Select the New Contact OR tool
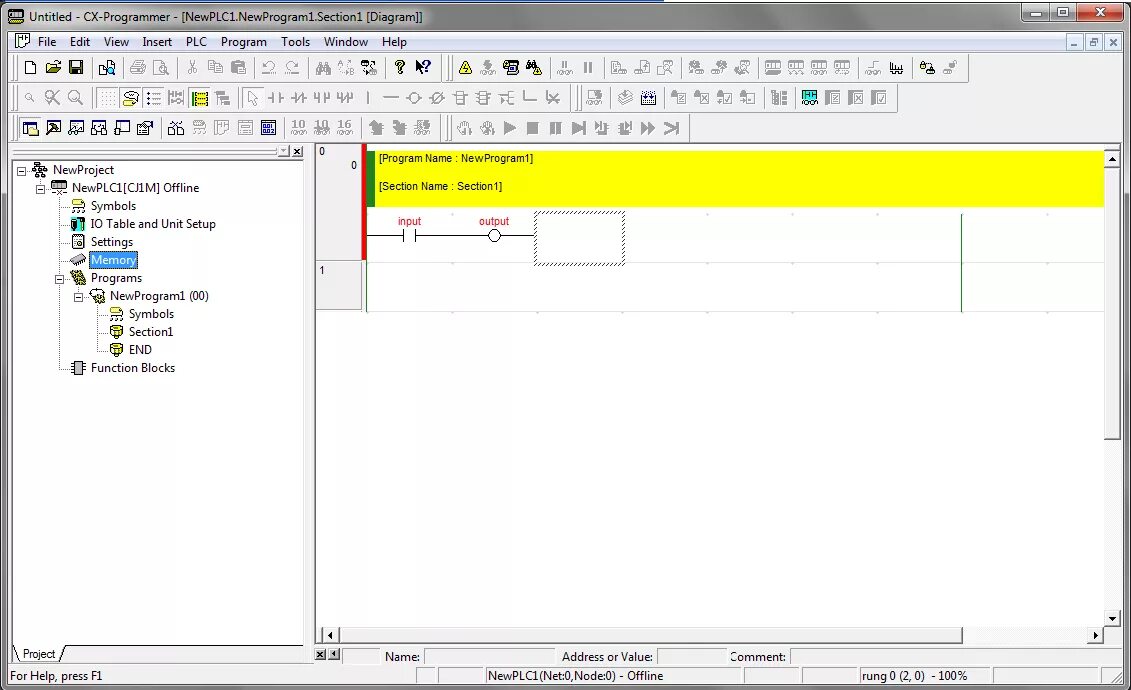The width and height of the screenshot is (1131, 690). coord(322,98)
